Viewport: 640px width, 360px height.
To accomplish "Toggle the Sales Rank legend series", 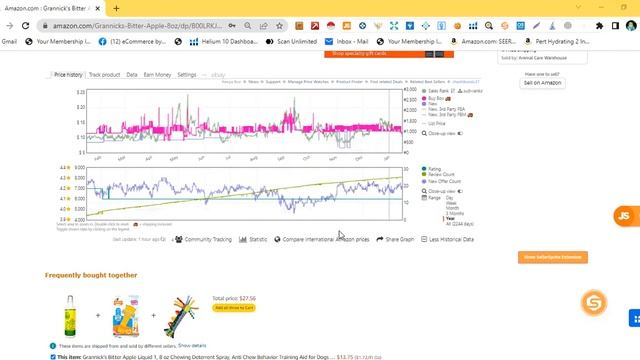I will coord(438,91).
